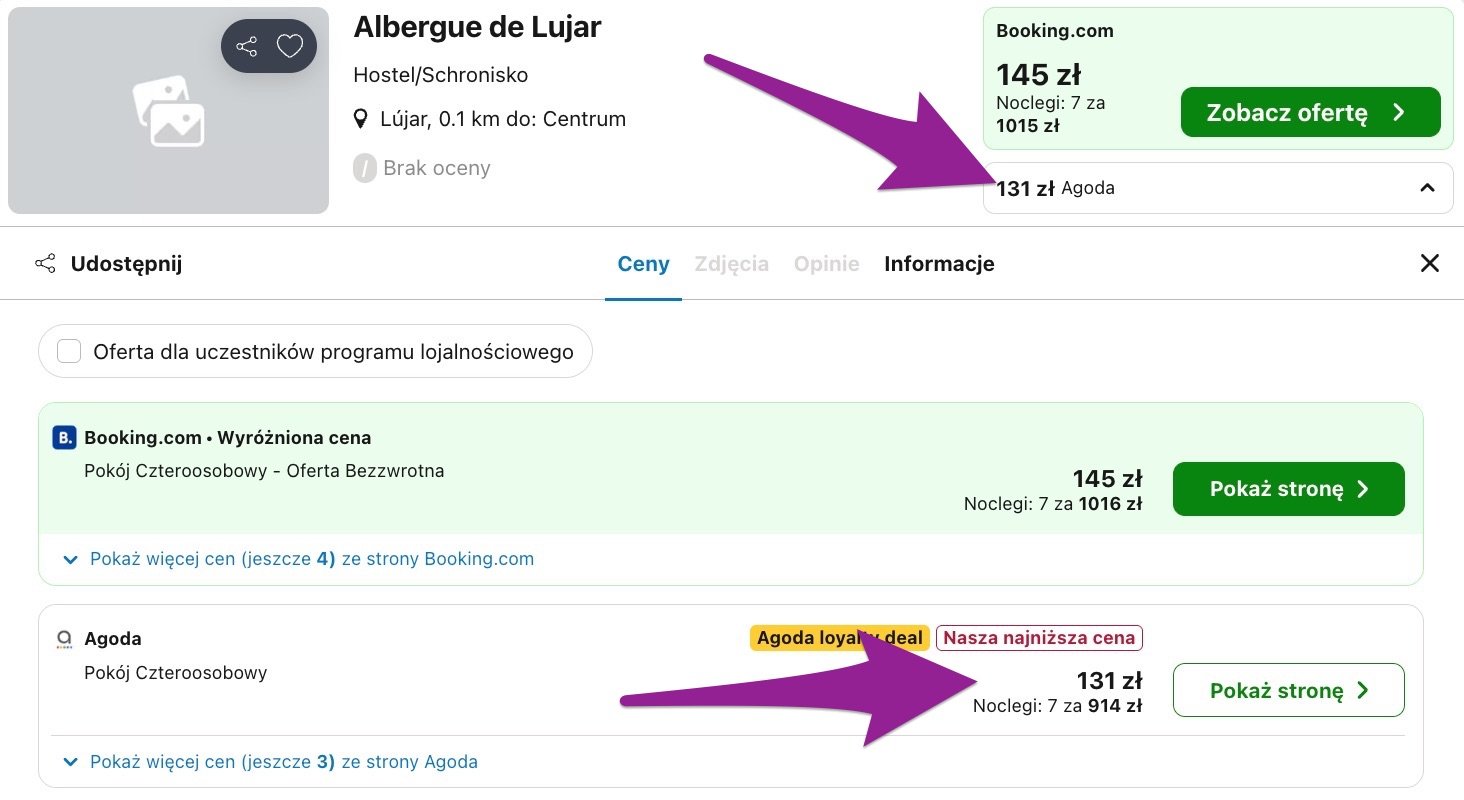Click the Booking.com logo icon
This screenshot has width=1464, height=800.
pyautogui.click(x=64, y=437)
